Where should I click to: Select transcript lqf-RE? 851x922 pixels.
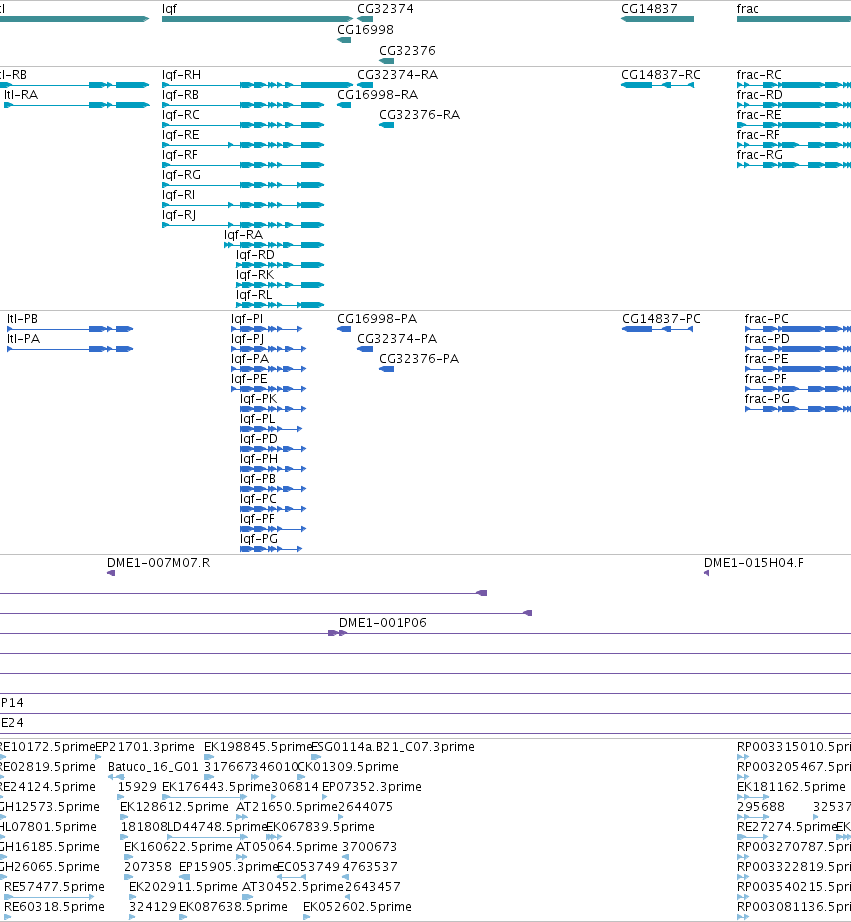click(181, 135)
